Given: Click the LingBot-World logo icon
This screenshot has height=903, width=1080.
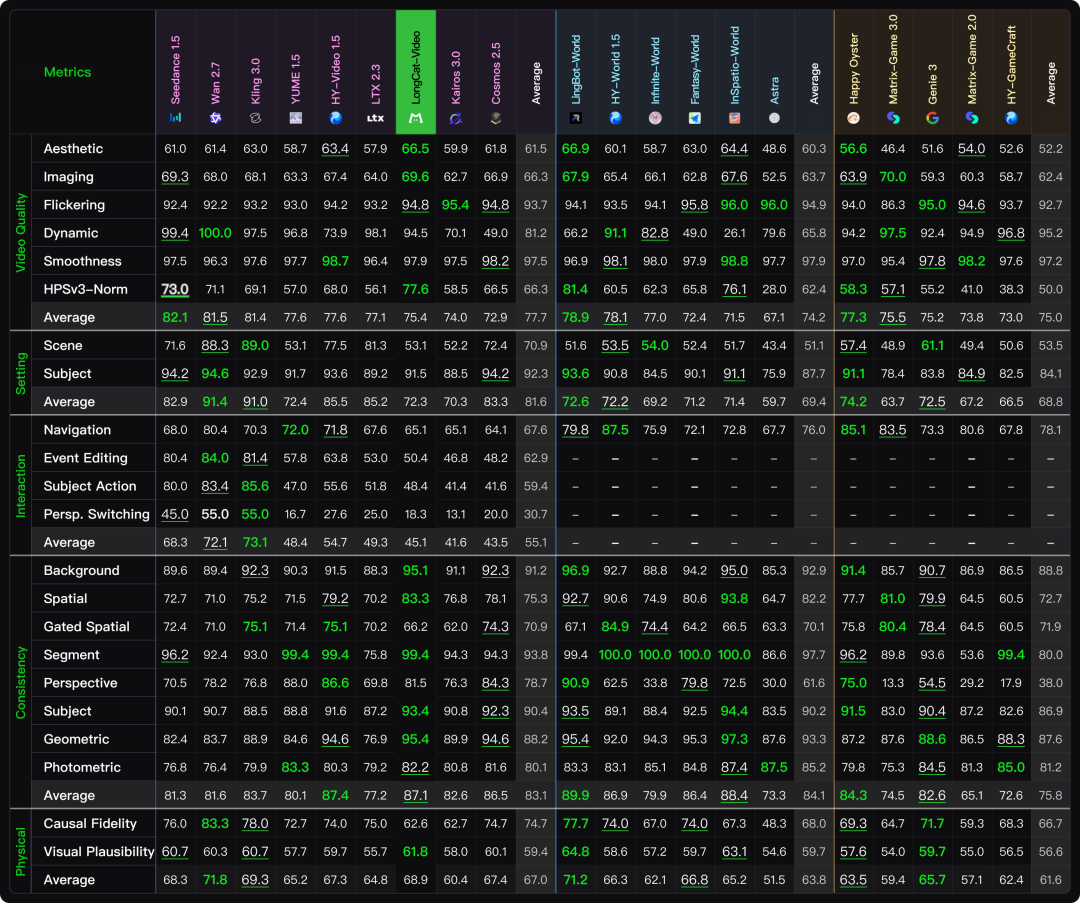Looking at the screenshot, I should point(576,118).
